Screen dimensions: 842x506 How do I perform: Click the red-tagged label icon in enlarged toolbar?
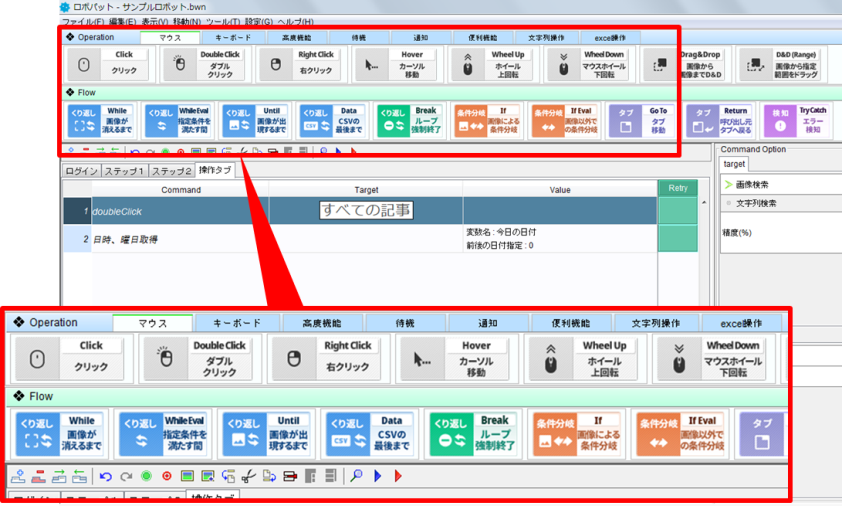click(x=290, y=476)
